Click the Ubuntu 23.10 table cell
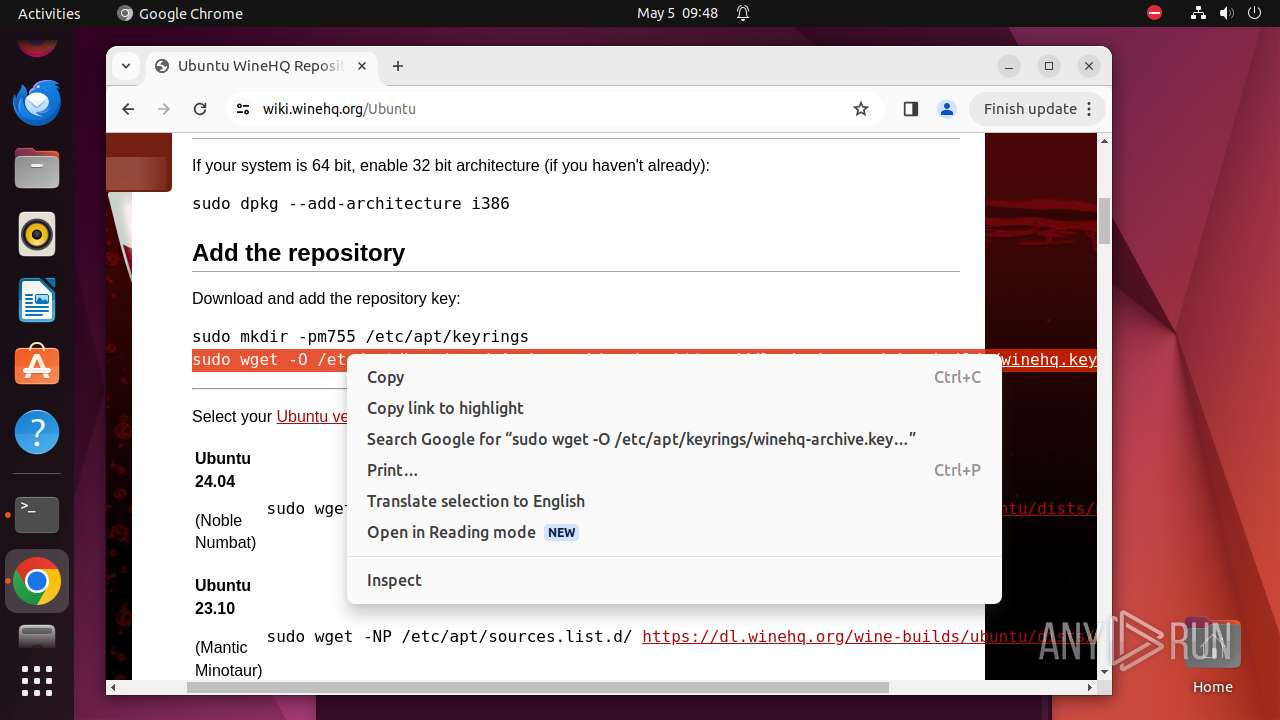Viewport: 1280px width, 720px height. 228,627
